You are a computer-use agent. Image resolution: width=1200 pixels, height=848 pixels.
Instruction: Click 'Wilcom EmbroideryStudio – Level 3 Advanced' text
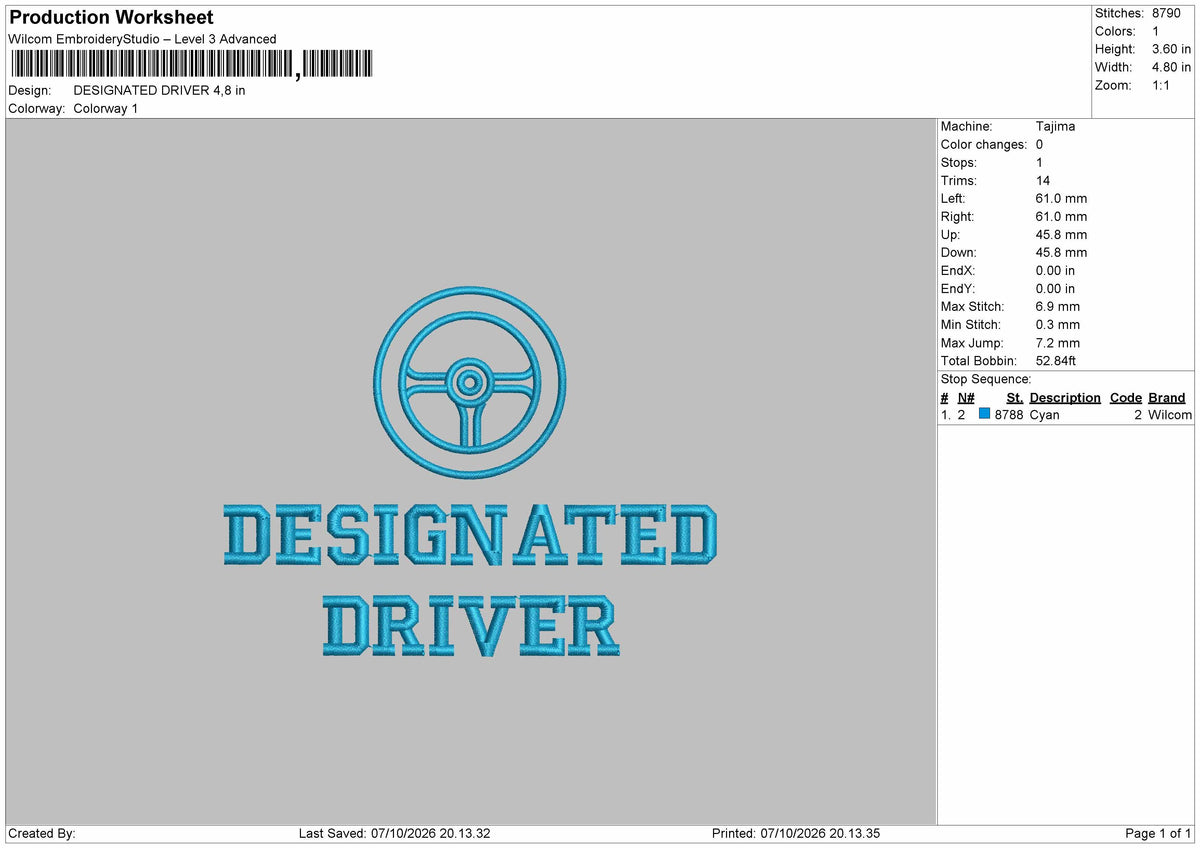142,39
